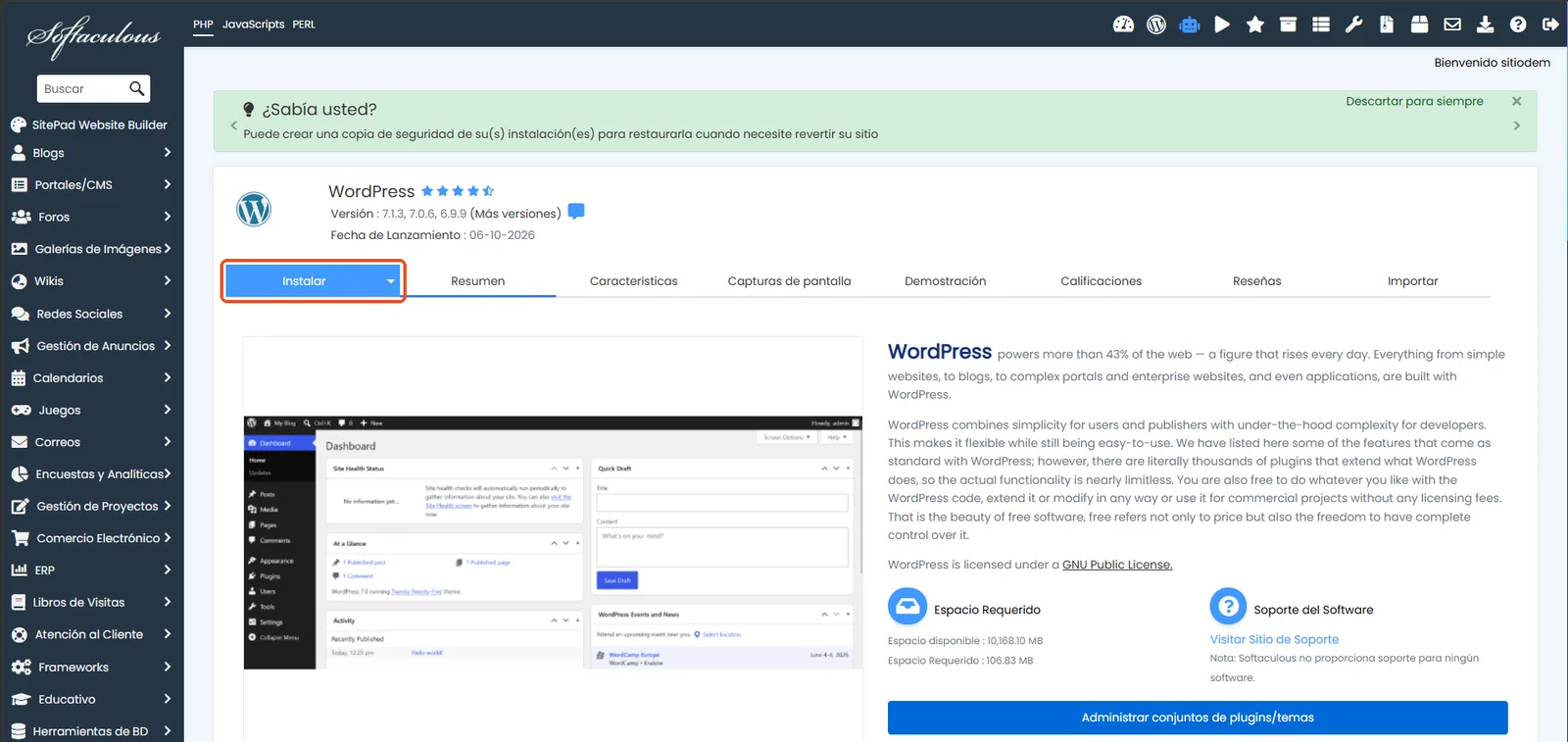The image size is (1568, 742).
Task: Open email settings envelope icon
Action: (1452, 25)
